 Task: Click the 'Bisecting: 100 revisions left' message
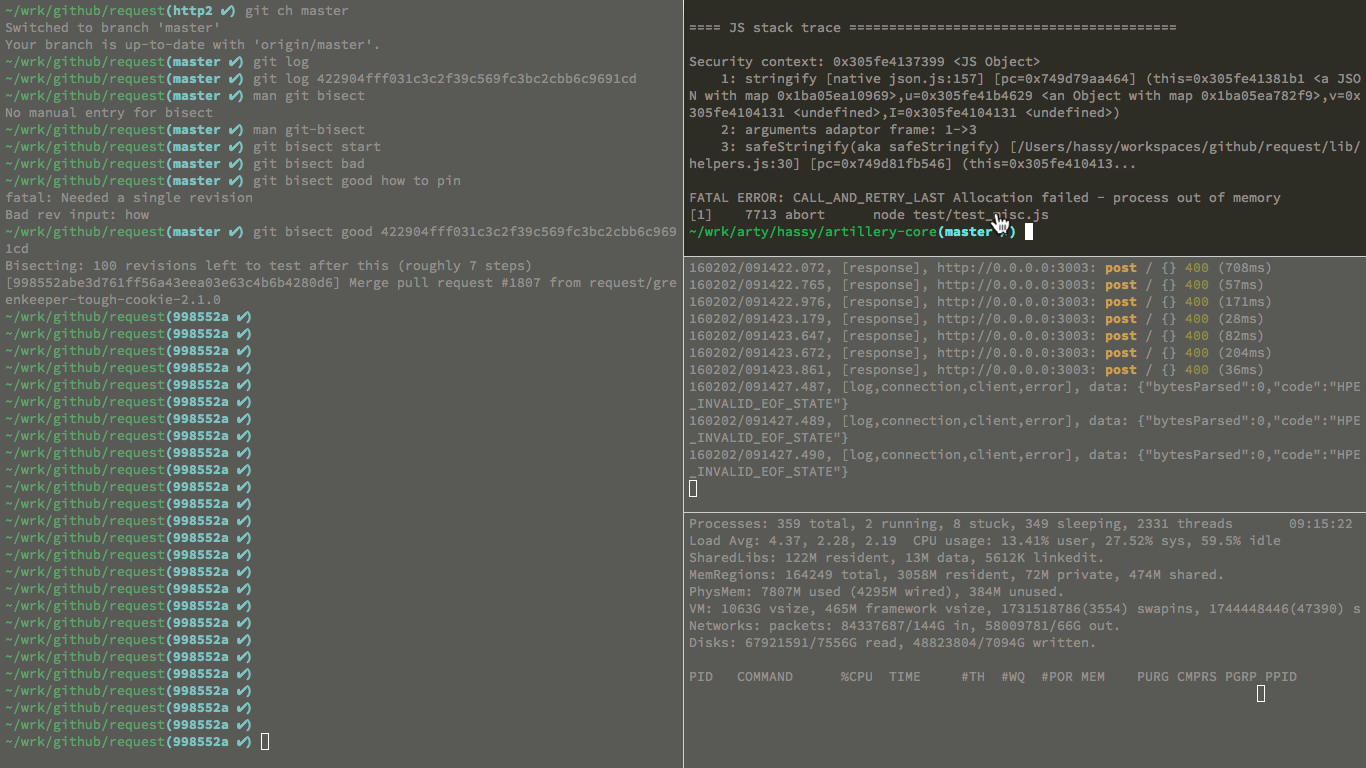tap(269, 266)
